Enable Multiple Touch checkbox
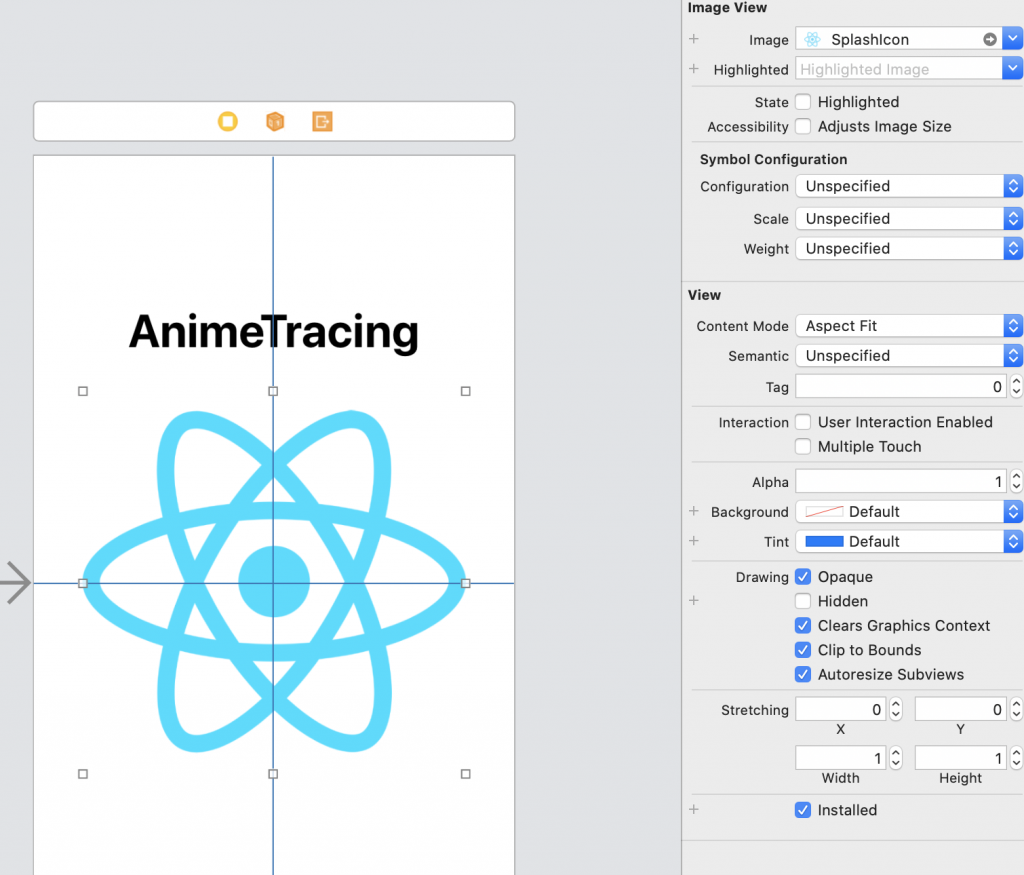 (803, 447)
